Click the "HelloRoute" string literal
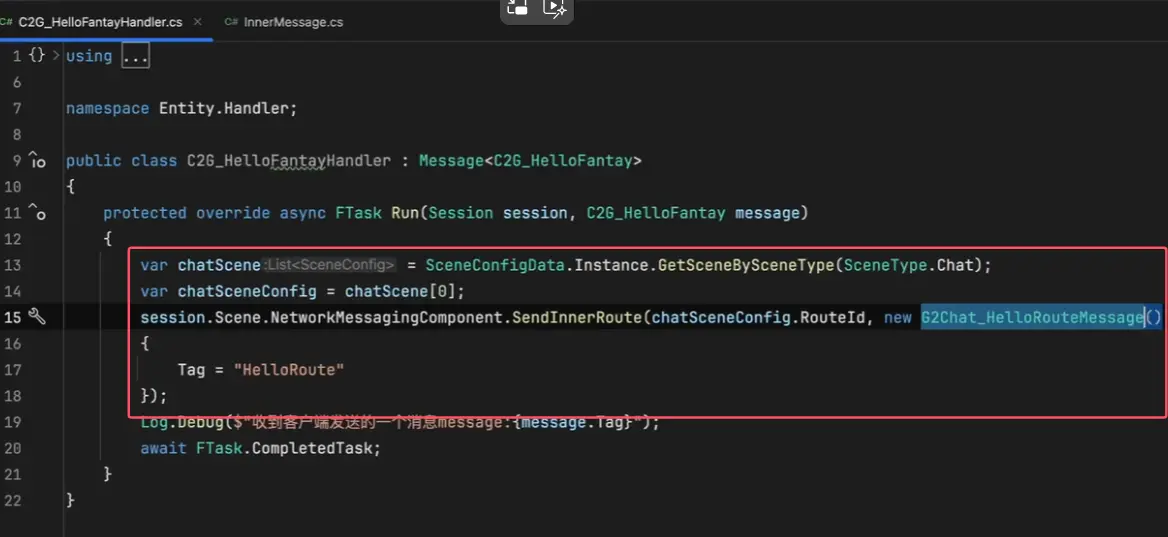The image size is (1168, 537). 289,370
